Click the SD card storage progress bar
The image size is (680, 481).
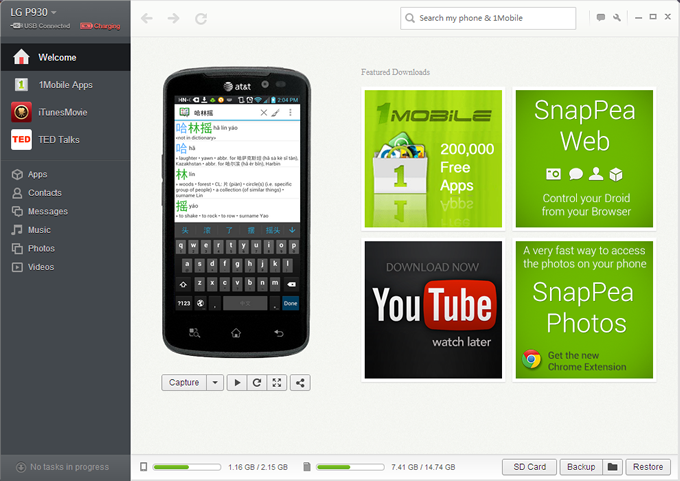pos(350,467)
